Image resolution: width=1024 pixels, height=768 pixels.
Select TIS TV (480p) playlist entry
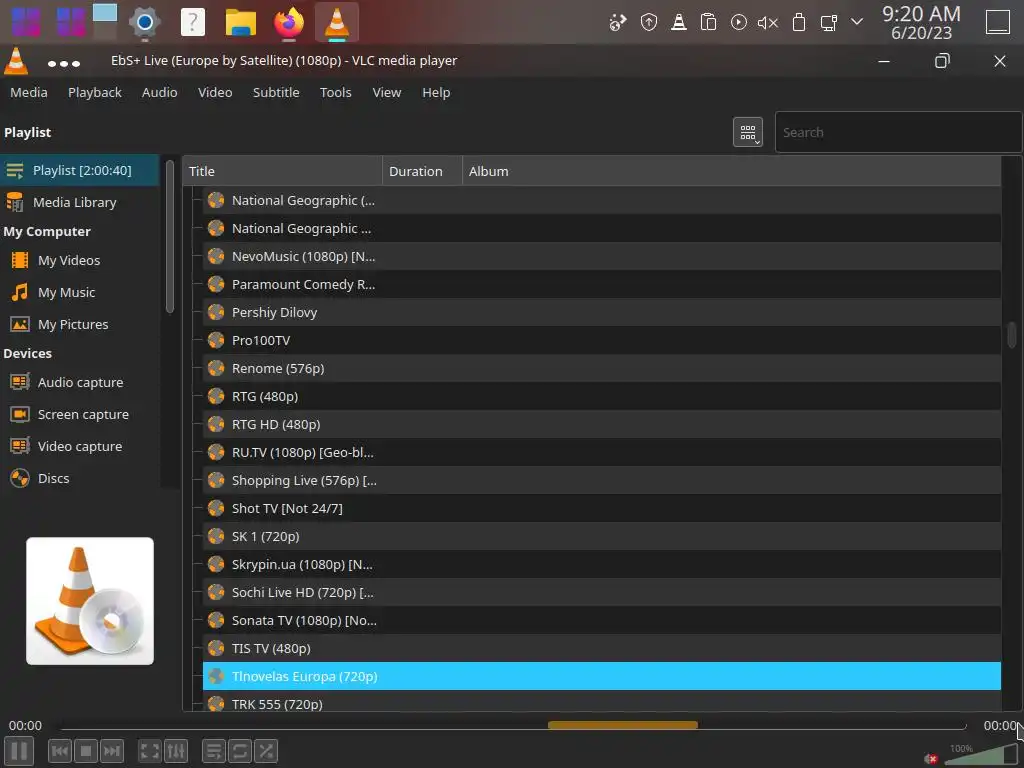pos(601,648)
